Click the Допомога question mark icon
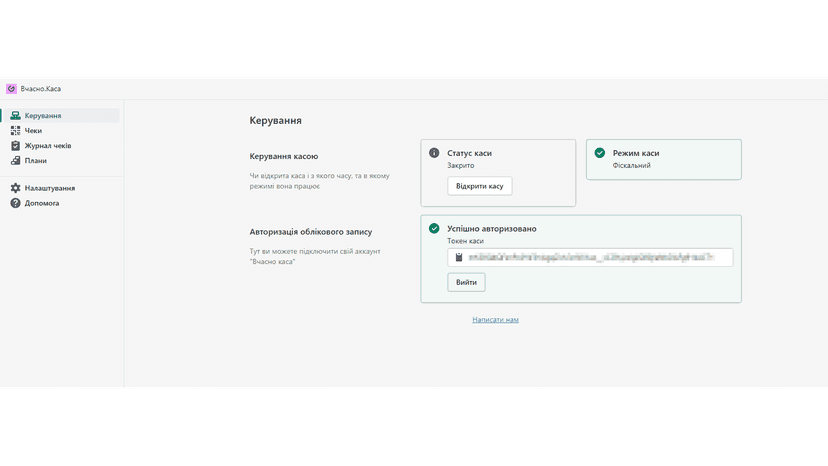The image size is (828, 466). click(x=15, y=203)
